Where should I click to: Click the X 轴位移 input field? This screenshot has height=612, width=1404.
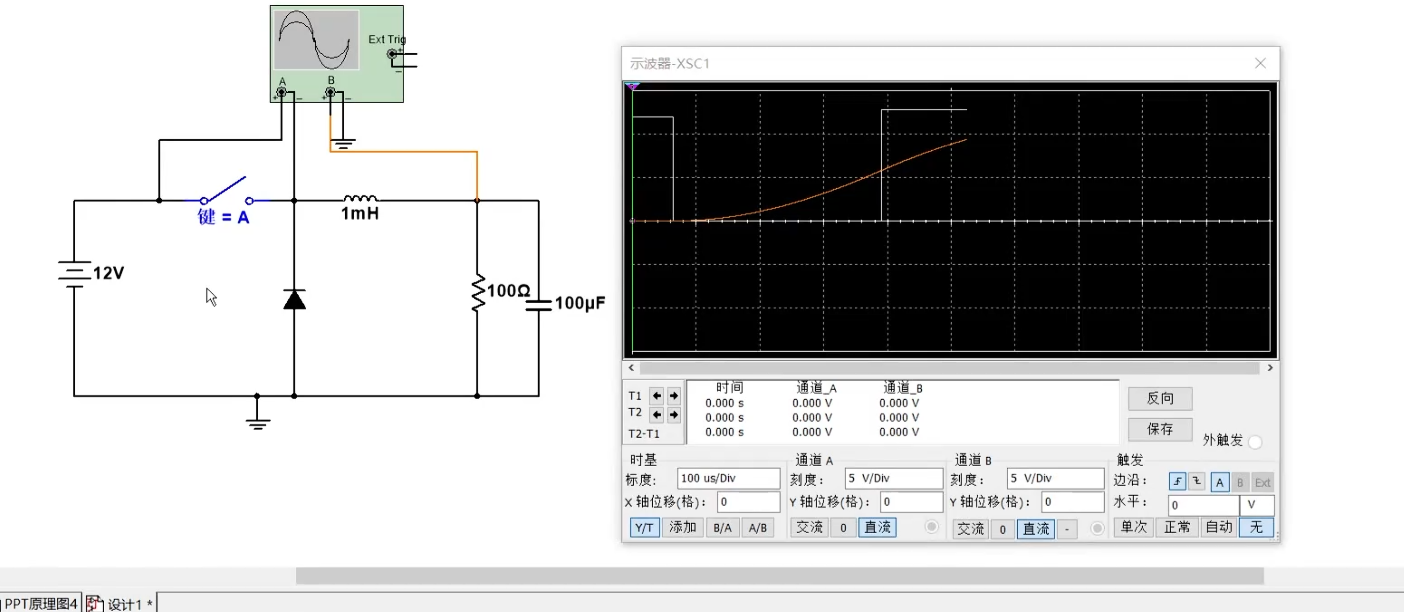[748, 502]
